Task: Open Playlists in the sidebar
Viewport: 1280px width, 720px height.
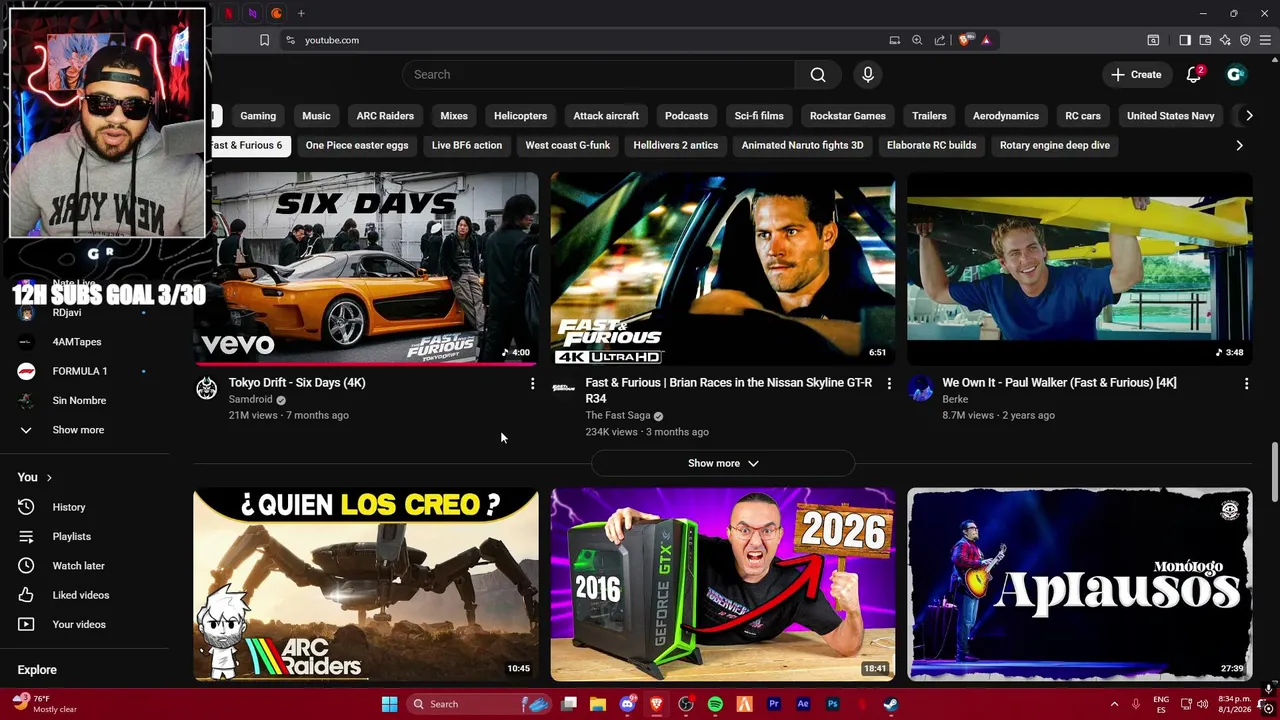Action: (71, 537)
